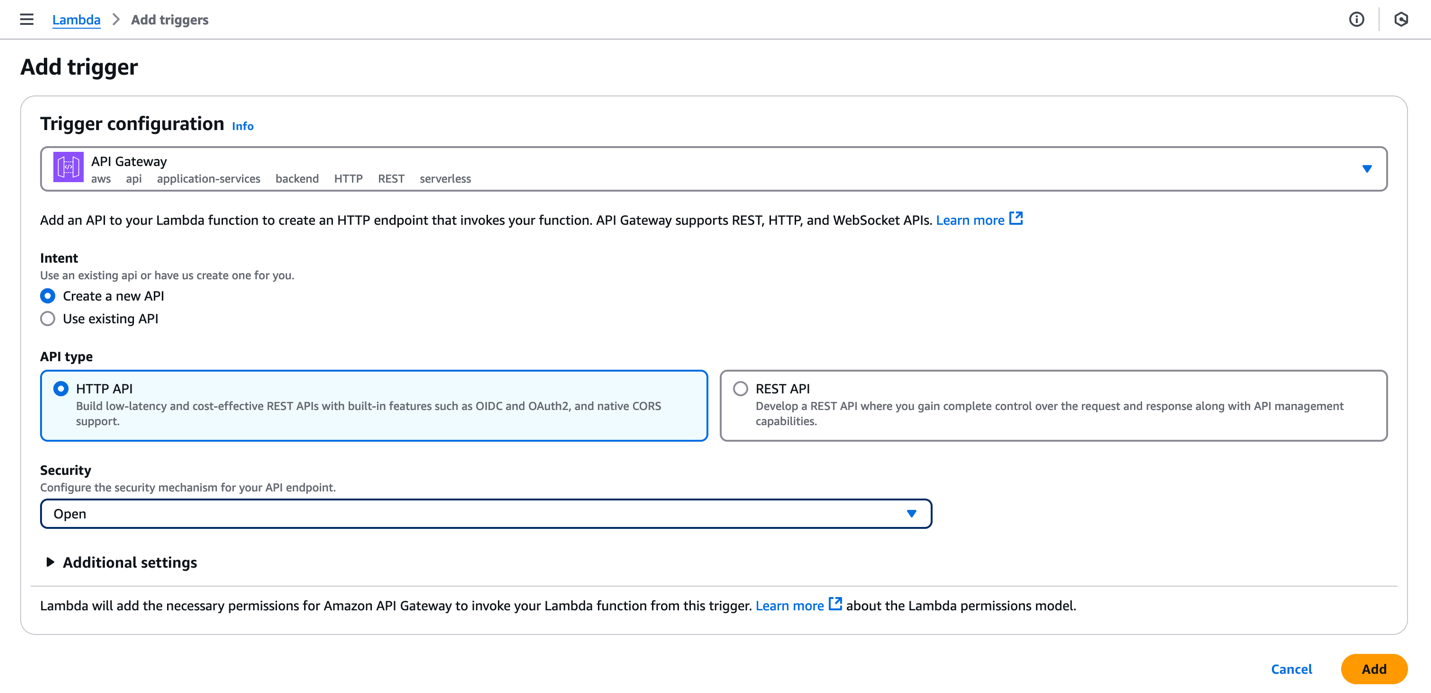1431x693 pixels.
Task: Click the breadcrumb chevron separator
Action: (x=116, y=20)
